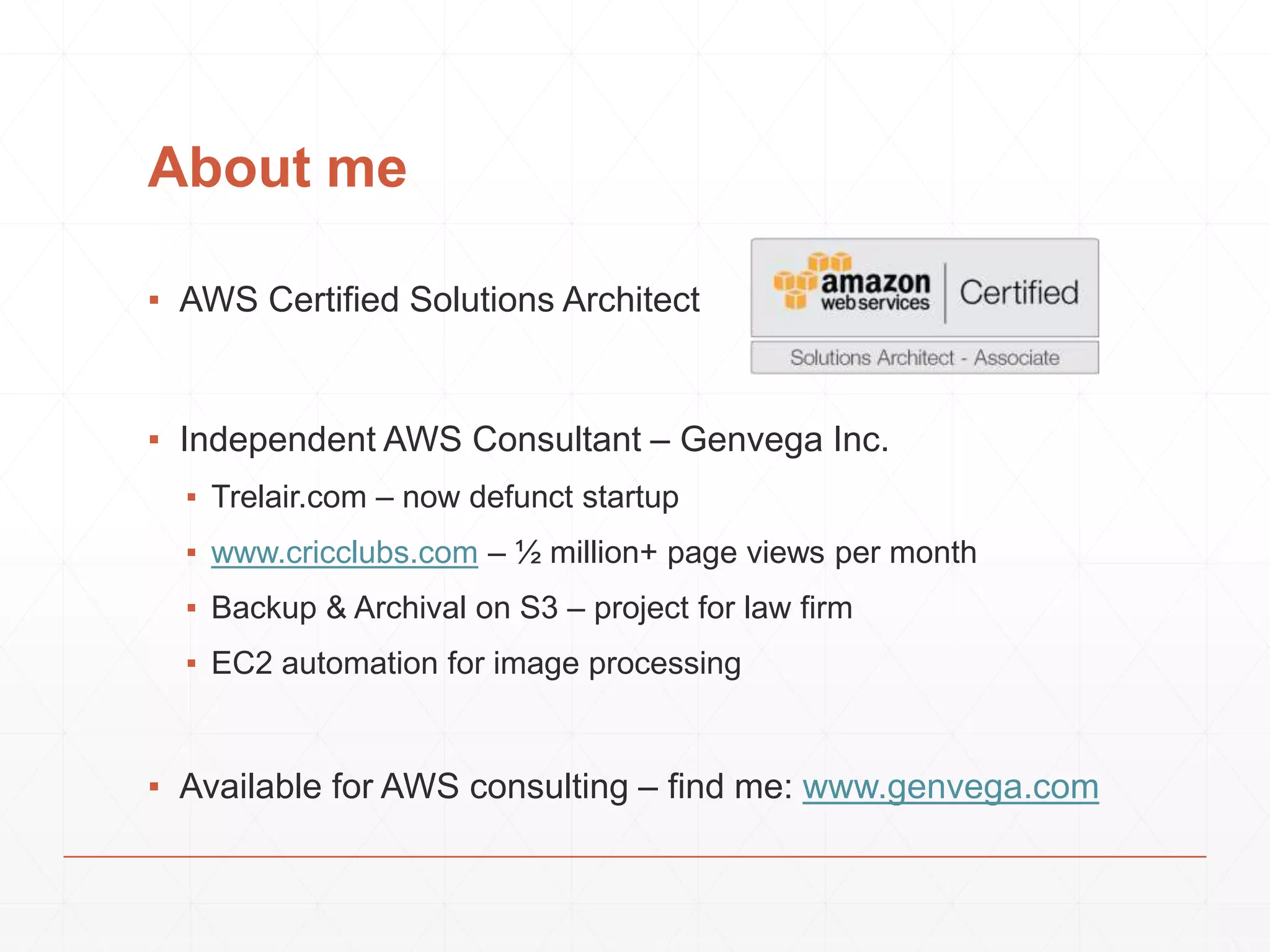Click the bullet marker before Trelair.com
The image size is (1270, 952).
(x=192, y=497)
